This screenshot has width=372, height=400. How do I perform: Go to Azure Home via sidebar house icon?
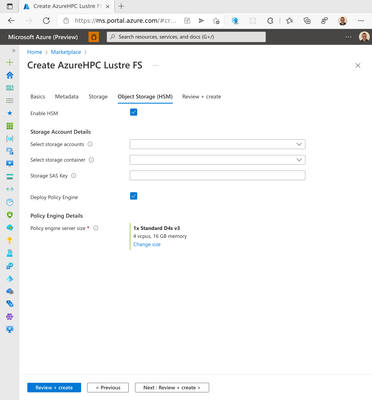[x=10, y=75]
